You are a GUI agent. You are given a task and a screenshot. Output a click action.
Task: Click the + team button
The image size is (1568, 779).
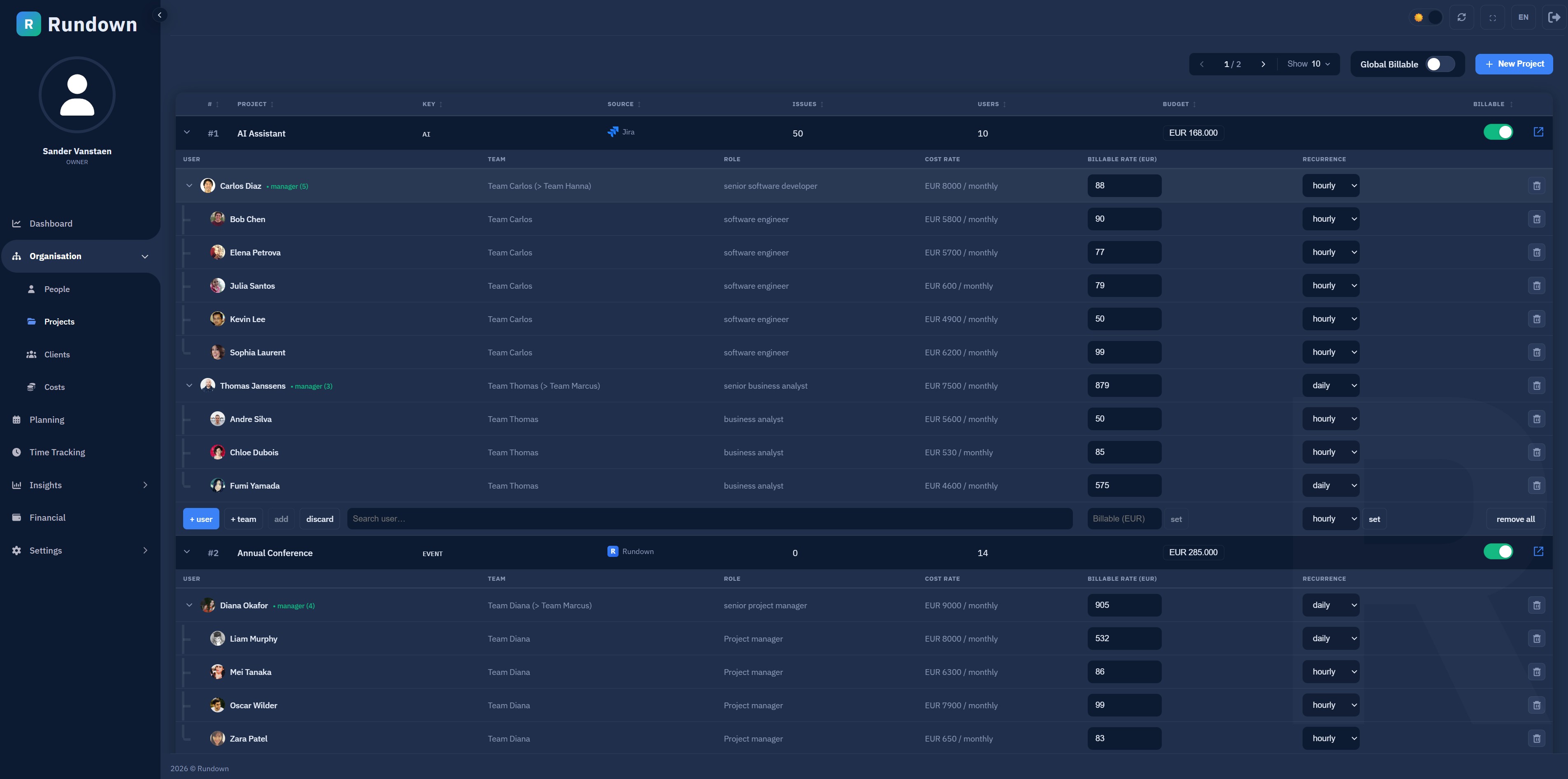[244, 519]
